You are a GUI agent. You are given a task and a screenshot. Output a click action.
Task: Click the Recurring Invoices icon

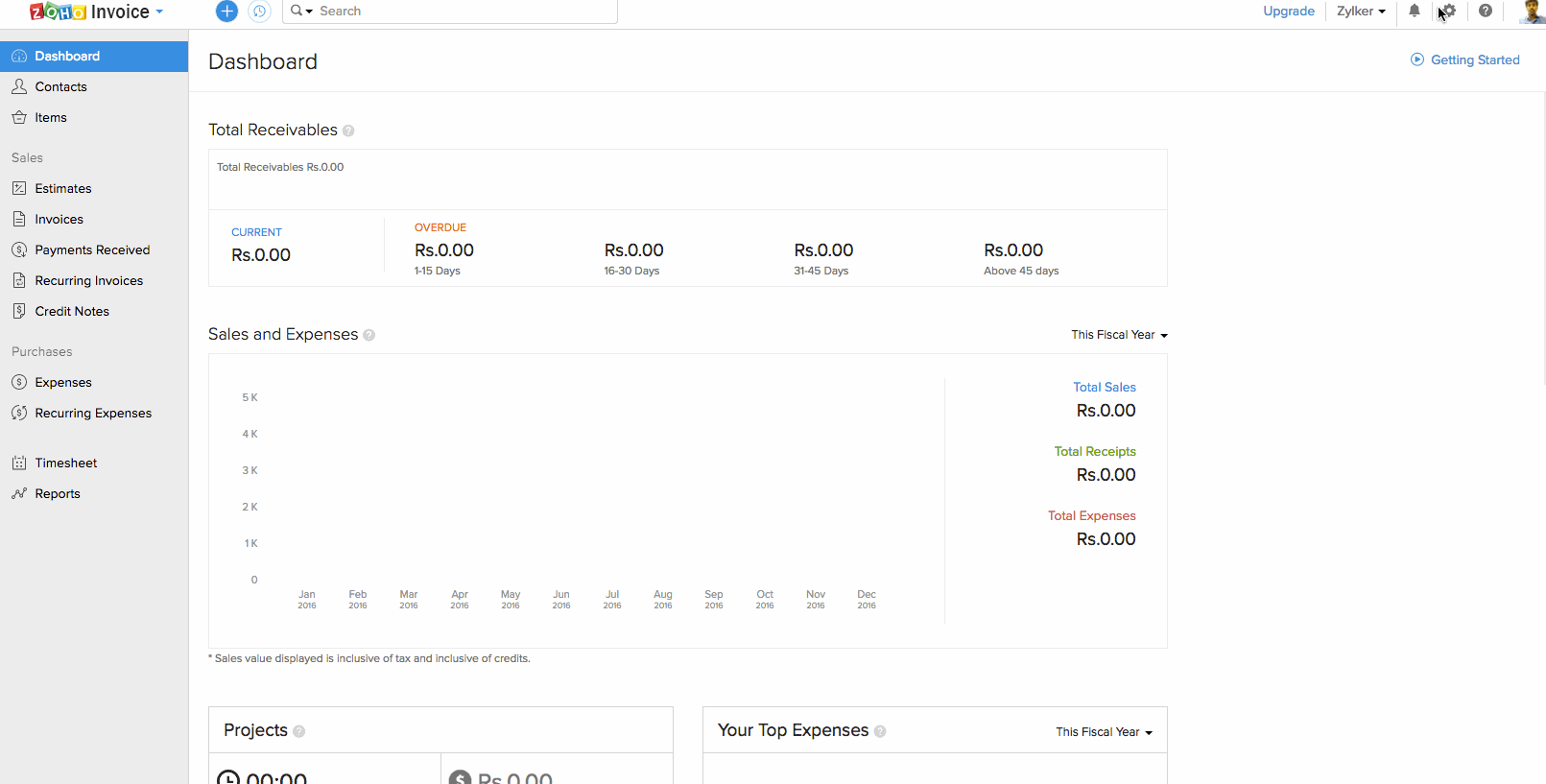pyautogui.click(x=19, y=280)
